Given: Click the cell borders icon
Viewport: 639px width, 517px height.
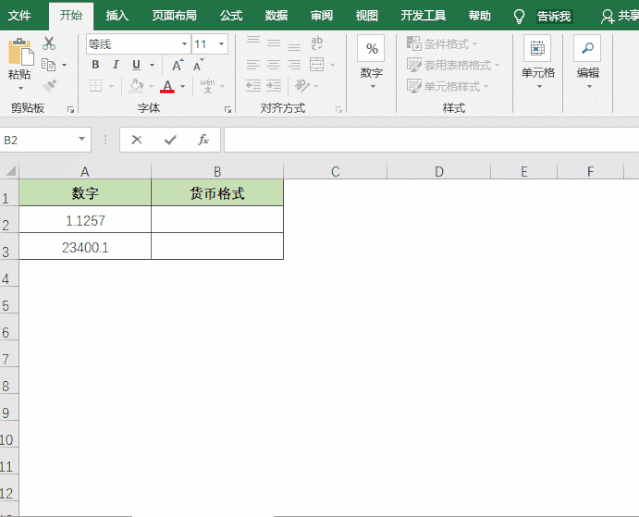Looking at the screenshot, I should (x=96, y=86).
